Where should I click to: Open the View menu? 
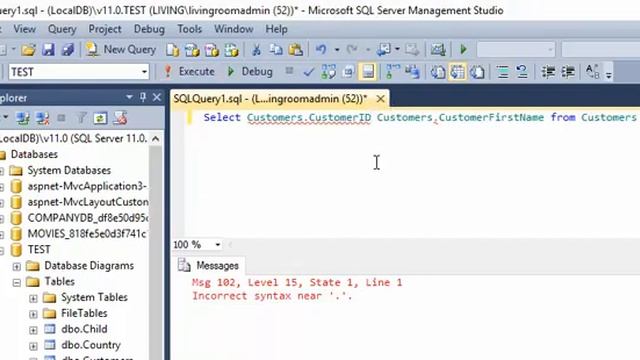click(x=24, y=29)
